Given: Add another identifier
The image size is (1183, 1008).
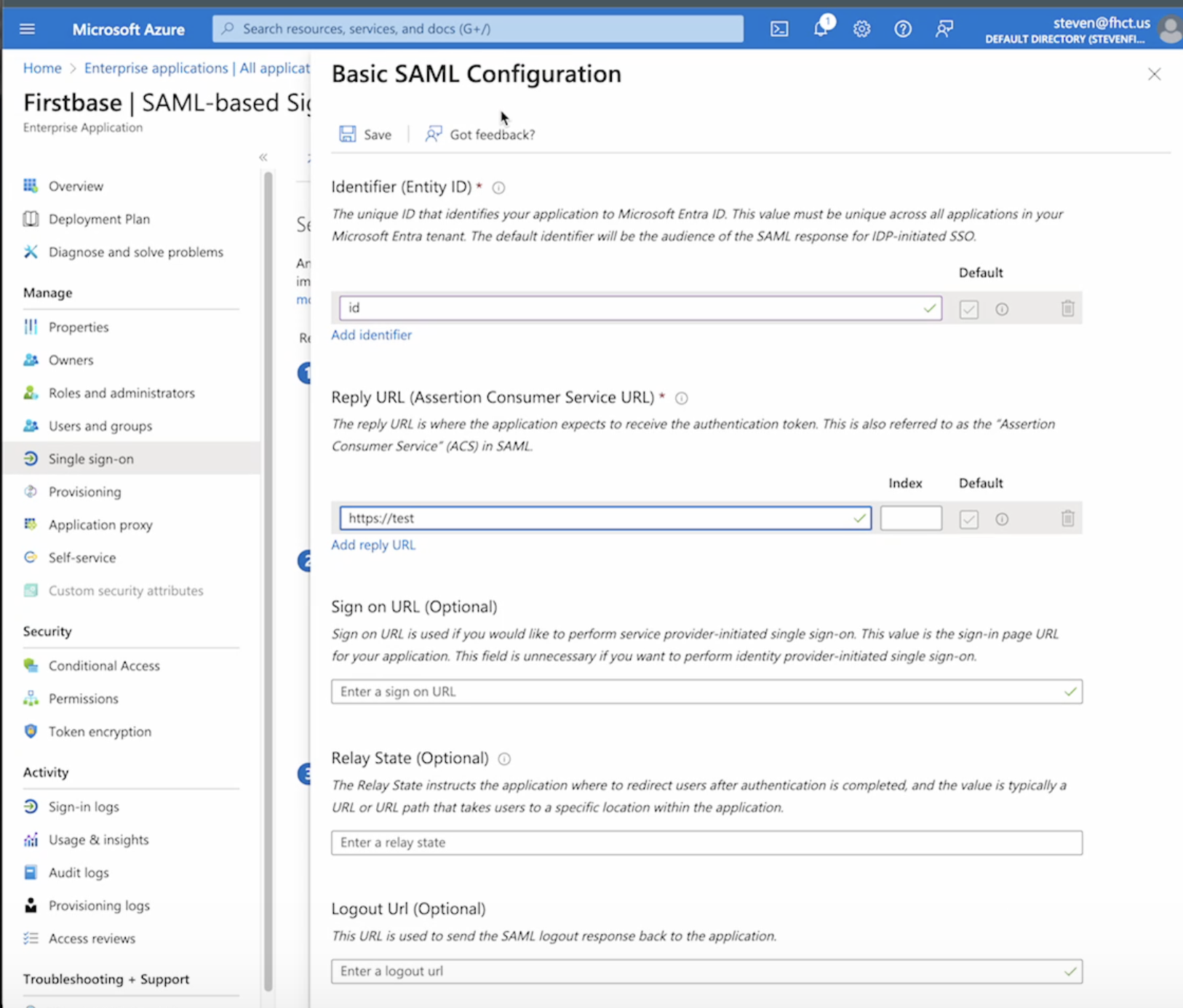Looking at the screenshot, I should click(x=372, y=335).
